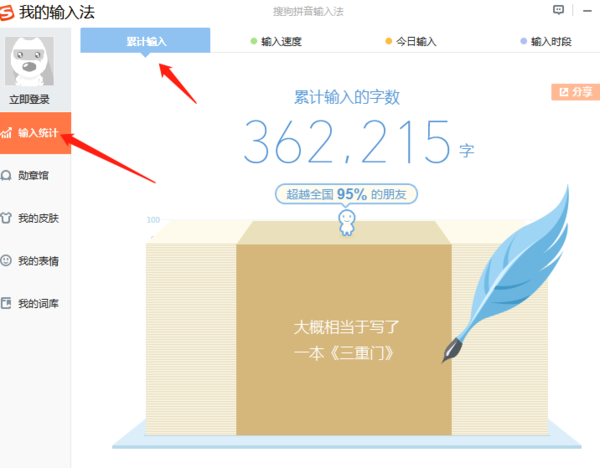
Task: Click the 立即登录 login link
Action: (29, 99)
